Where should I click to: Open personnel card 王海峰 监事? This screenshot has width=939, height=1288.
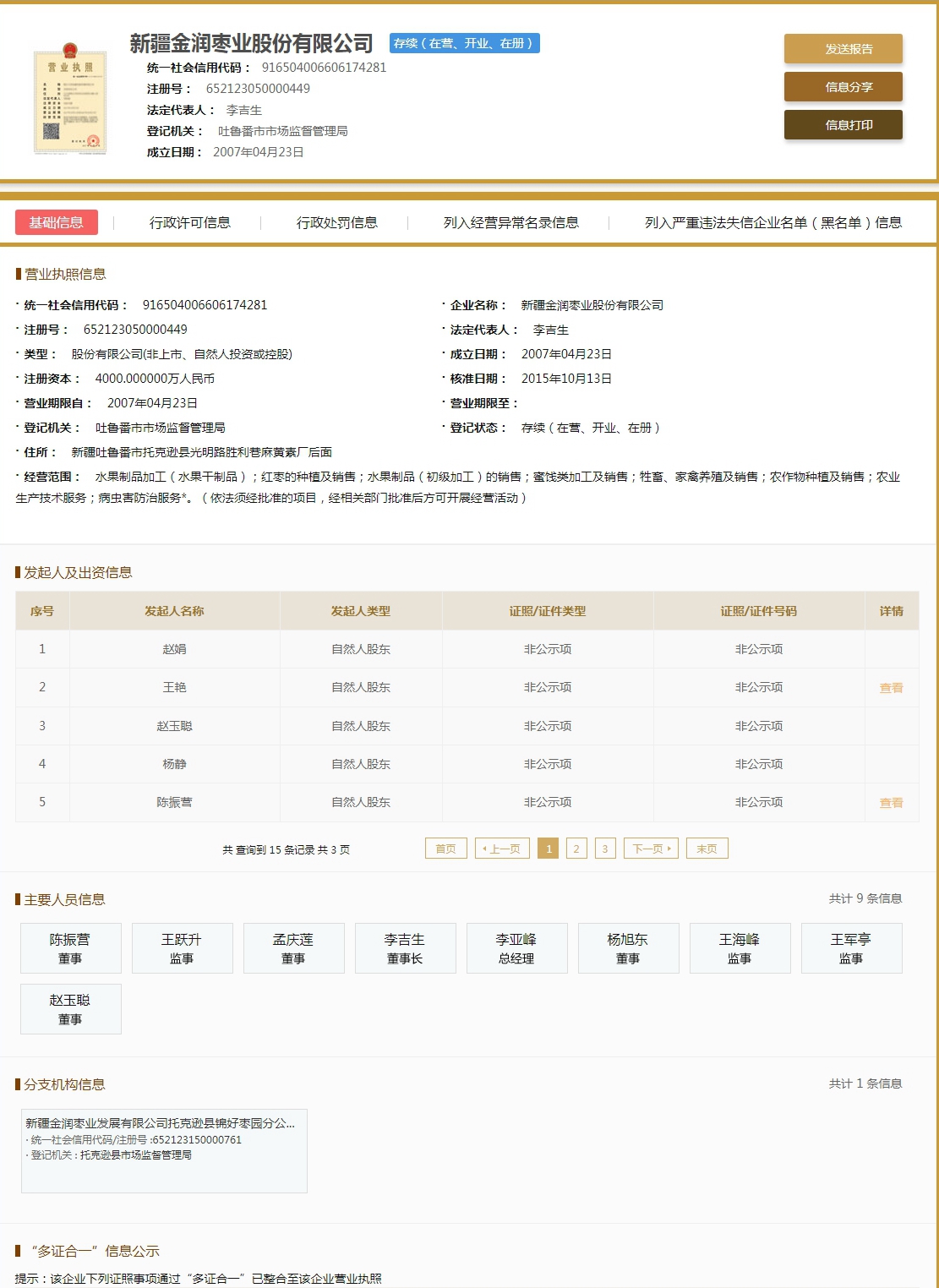pyautogui.click(x=740, y=948)
